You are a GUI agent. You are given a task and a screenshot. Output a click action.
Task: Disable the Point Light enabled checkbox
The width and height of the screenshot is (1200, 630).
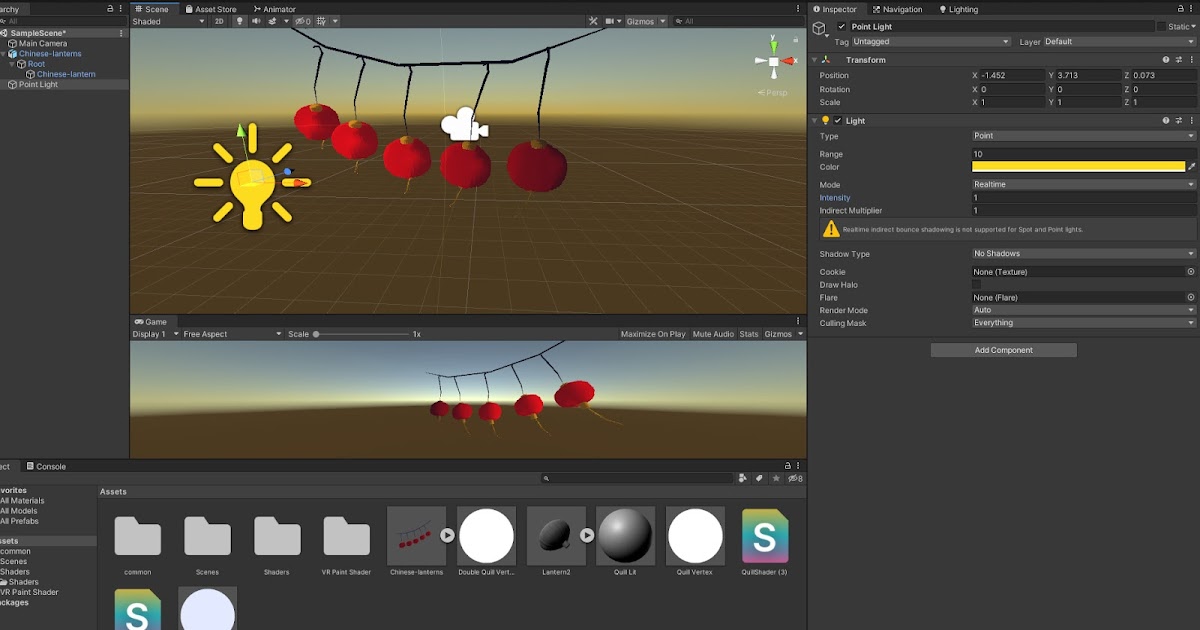pos(843,26)
